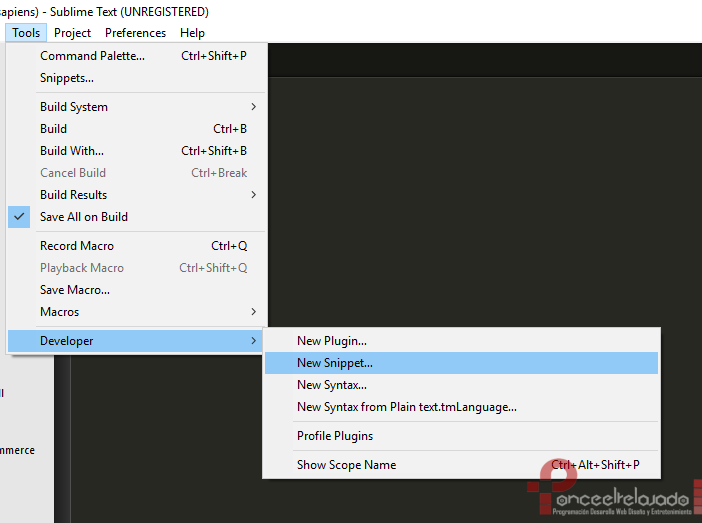Select New Snippet... in Developer submenu
The width and height of the screenshot is (702, 523).
pyautogui.click(x=461, y=363)
